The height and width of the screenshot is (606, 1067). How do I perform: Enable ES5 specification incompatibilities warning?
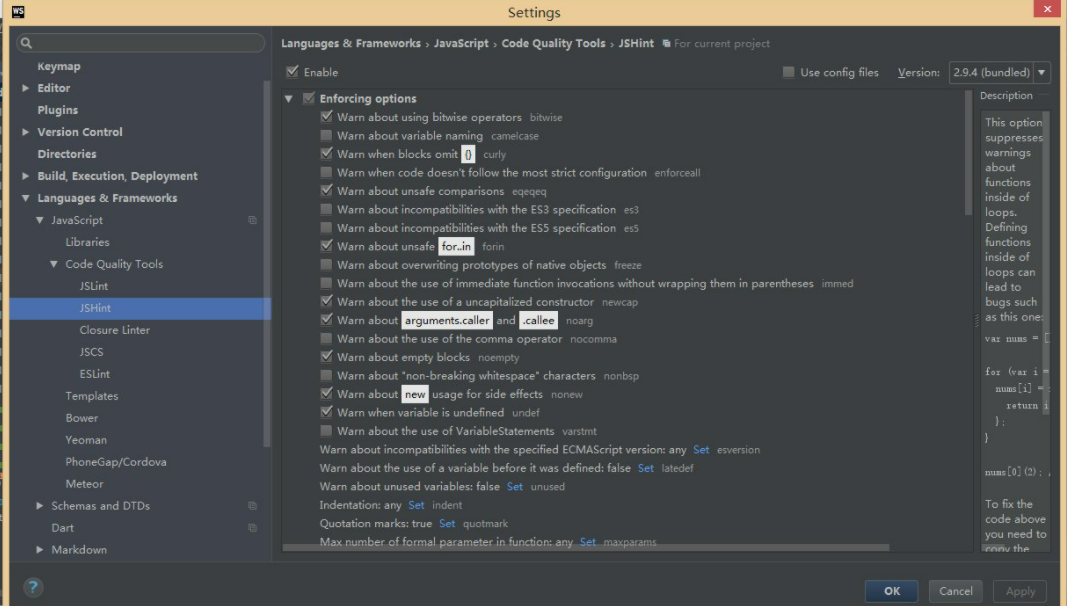click(327, 228)
